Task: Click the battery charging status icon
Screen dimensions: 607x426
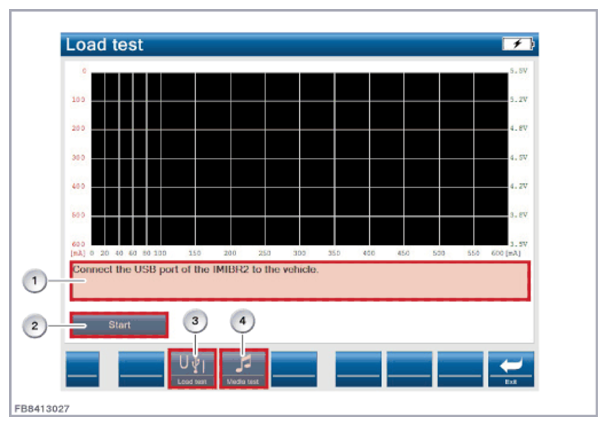Action: [519, 45]
